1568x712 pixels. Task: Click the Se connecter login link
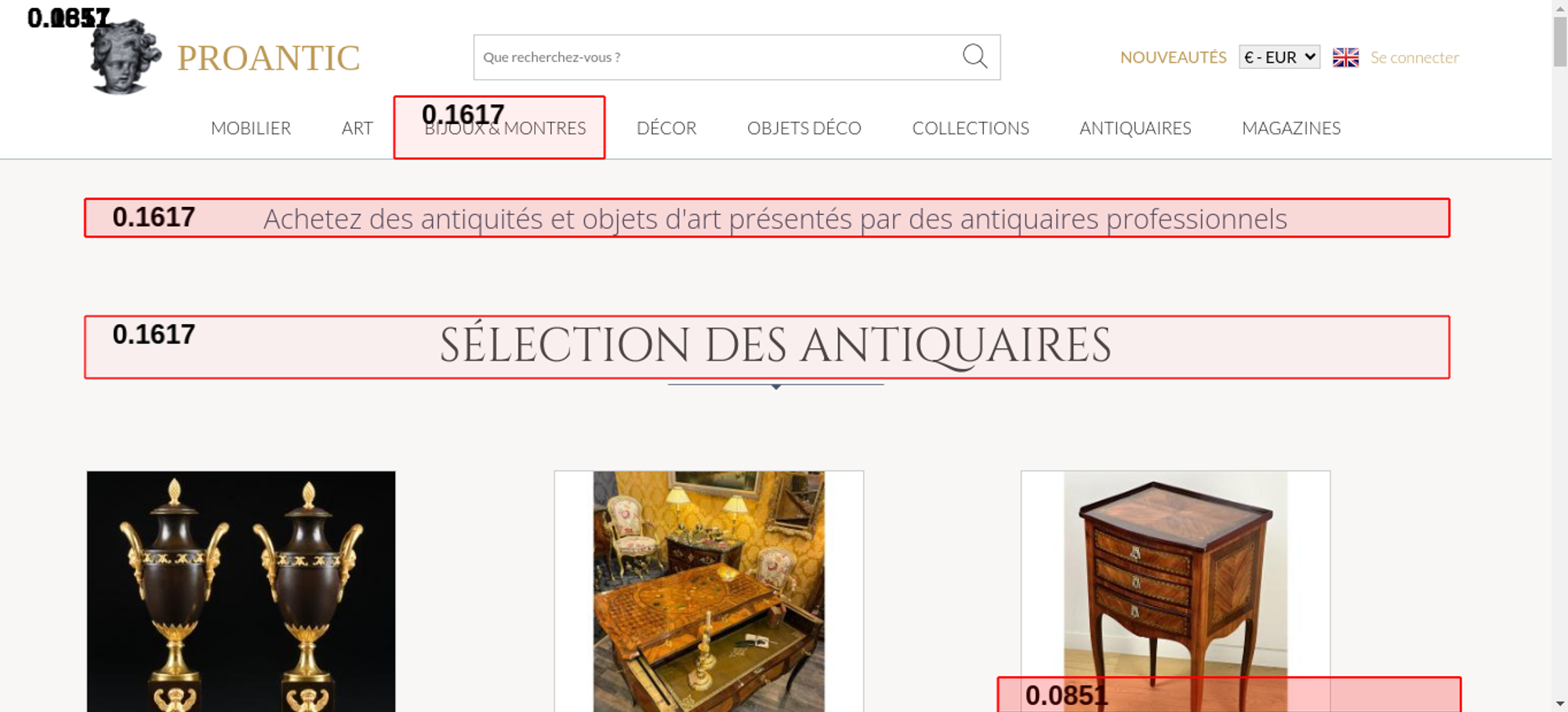(1414, 57)
